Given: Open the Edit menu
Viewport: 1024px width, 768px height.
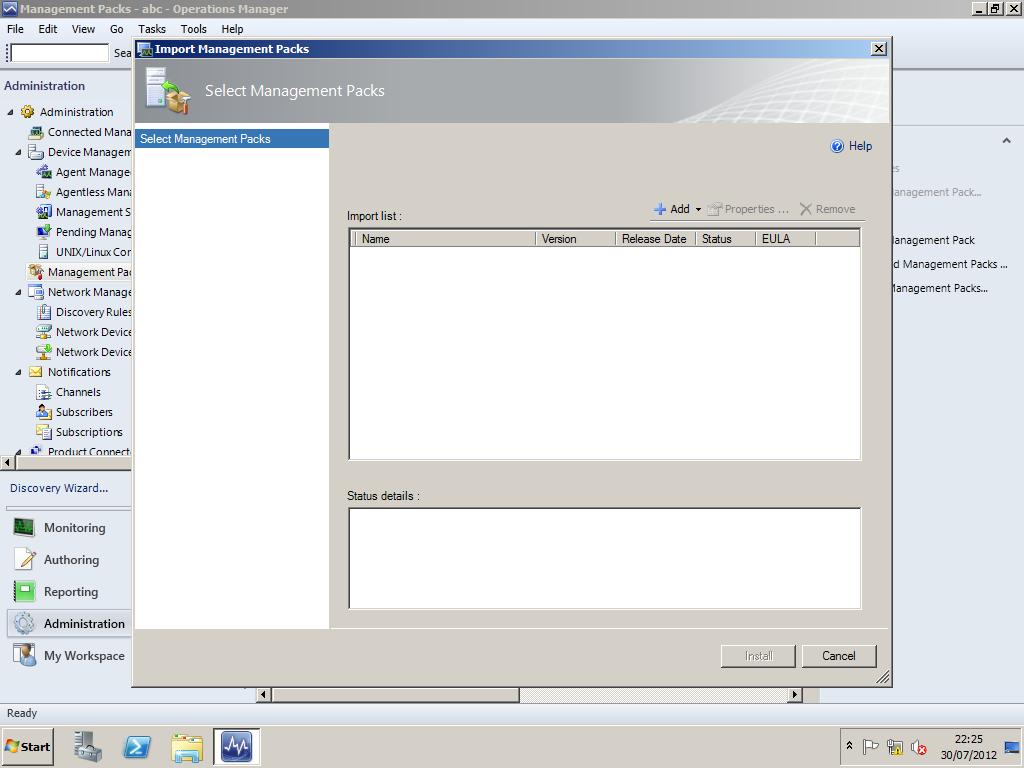Looking at the screenshot, I should tap(48, 29).
